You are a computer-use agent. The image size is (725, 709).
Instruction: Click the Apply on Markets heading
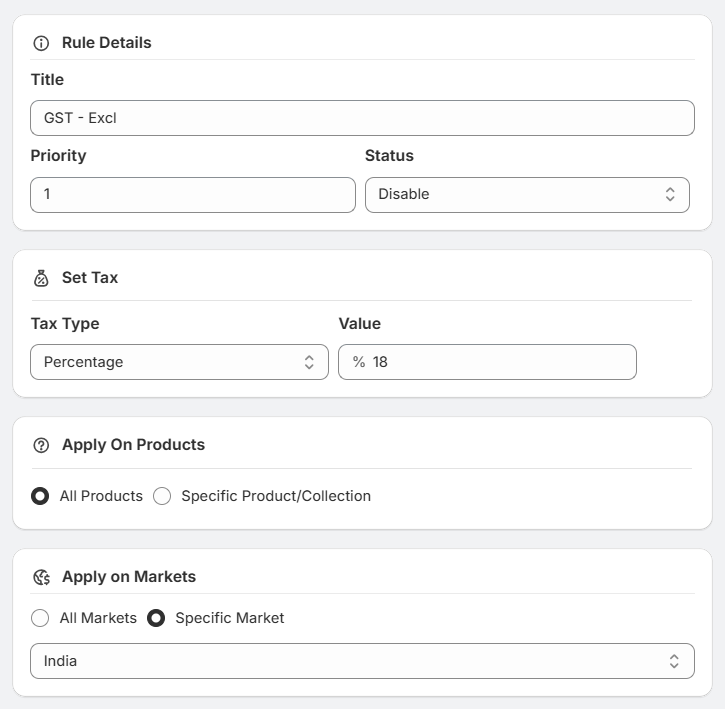click(129, 577)
